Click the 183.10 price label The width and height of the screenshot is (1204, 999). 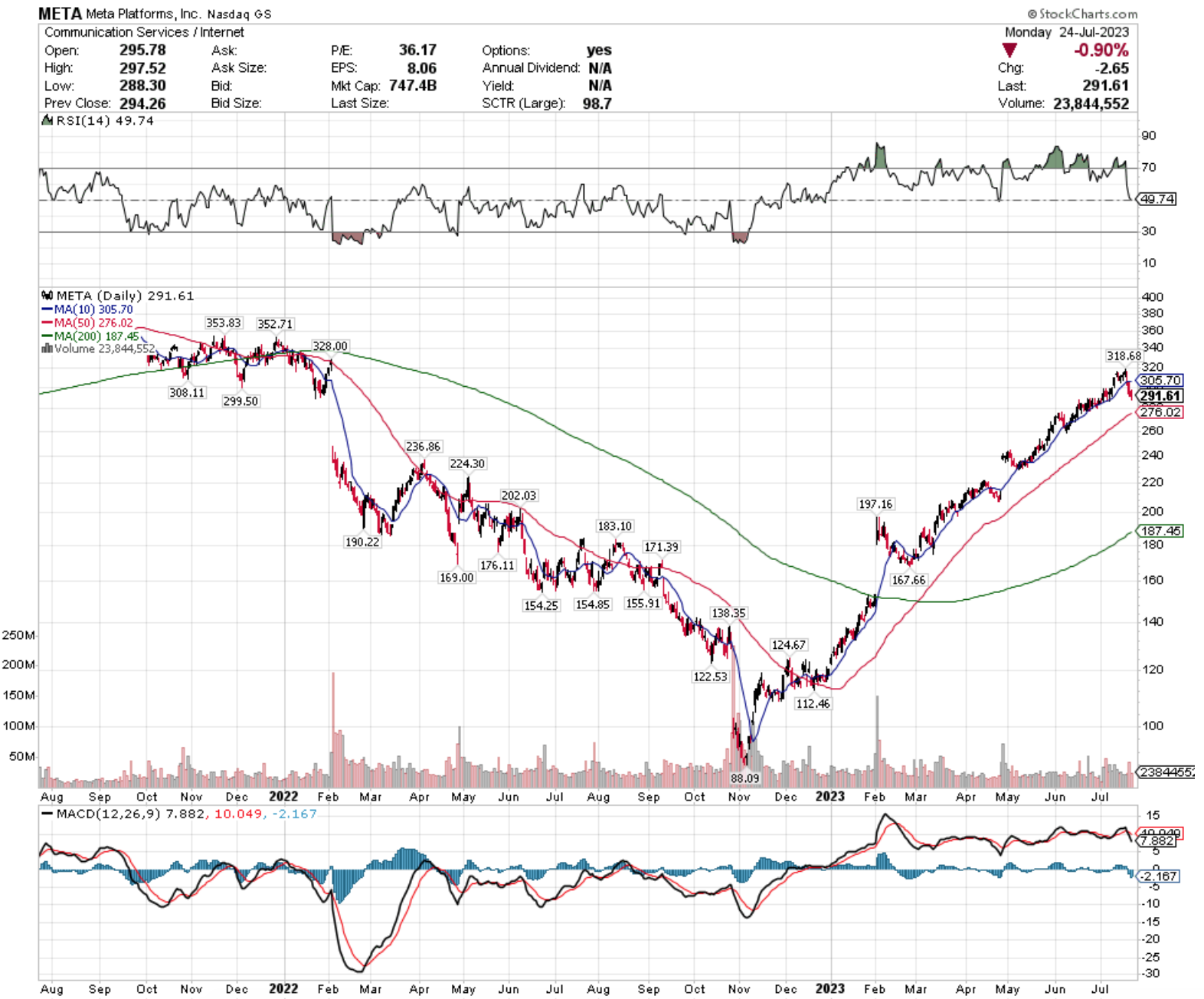(x=615, y=526)
